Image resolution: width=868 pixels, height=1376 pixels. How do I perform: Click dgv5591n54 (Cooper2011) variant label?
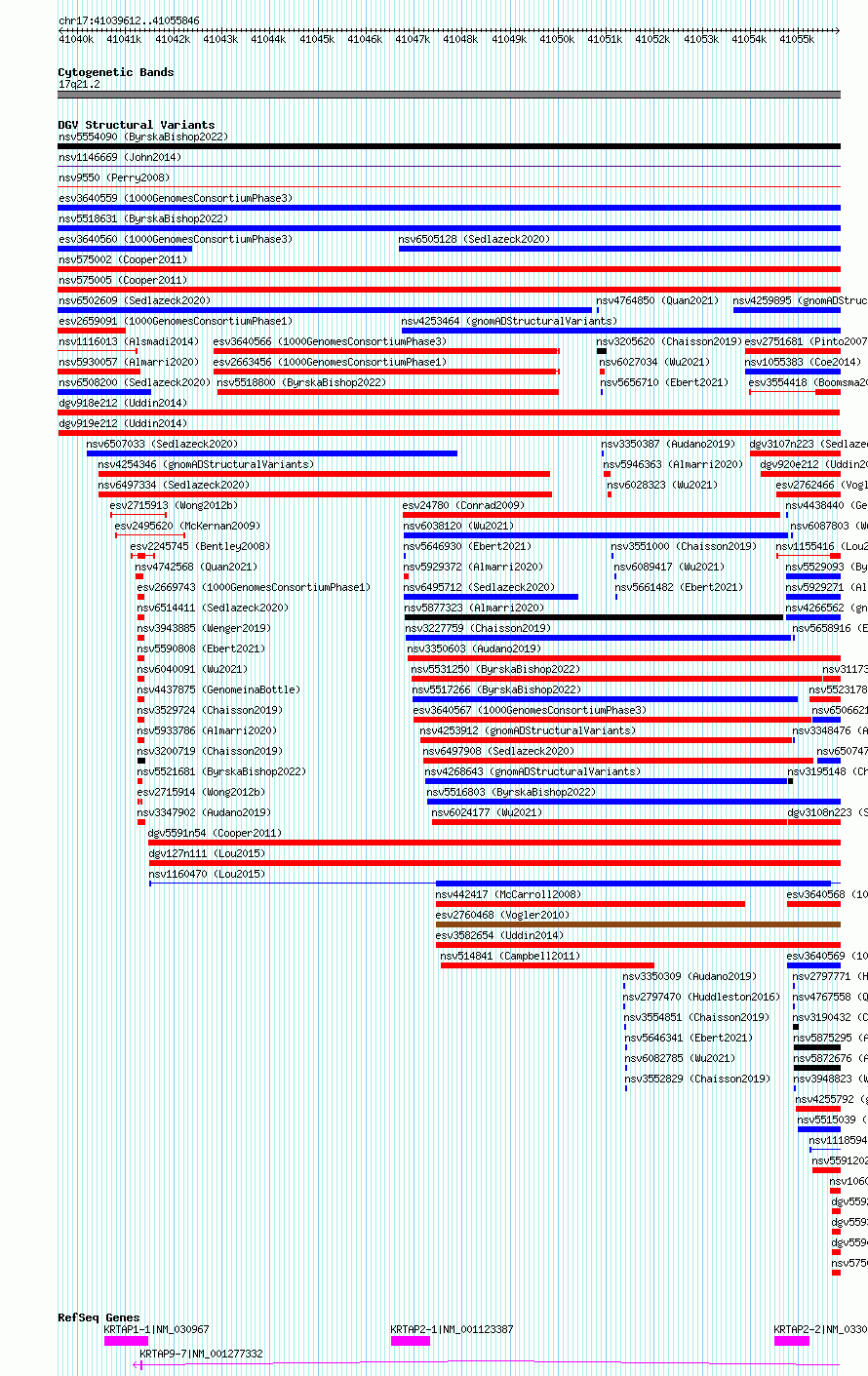216,833
